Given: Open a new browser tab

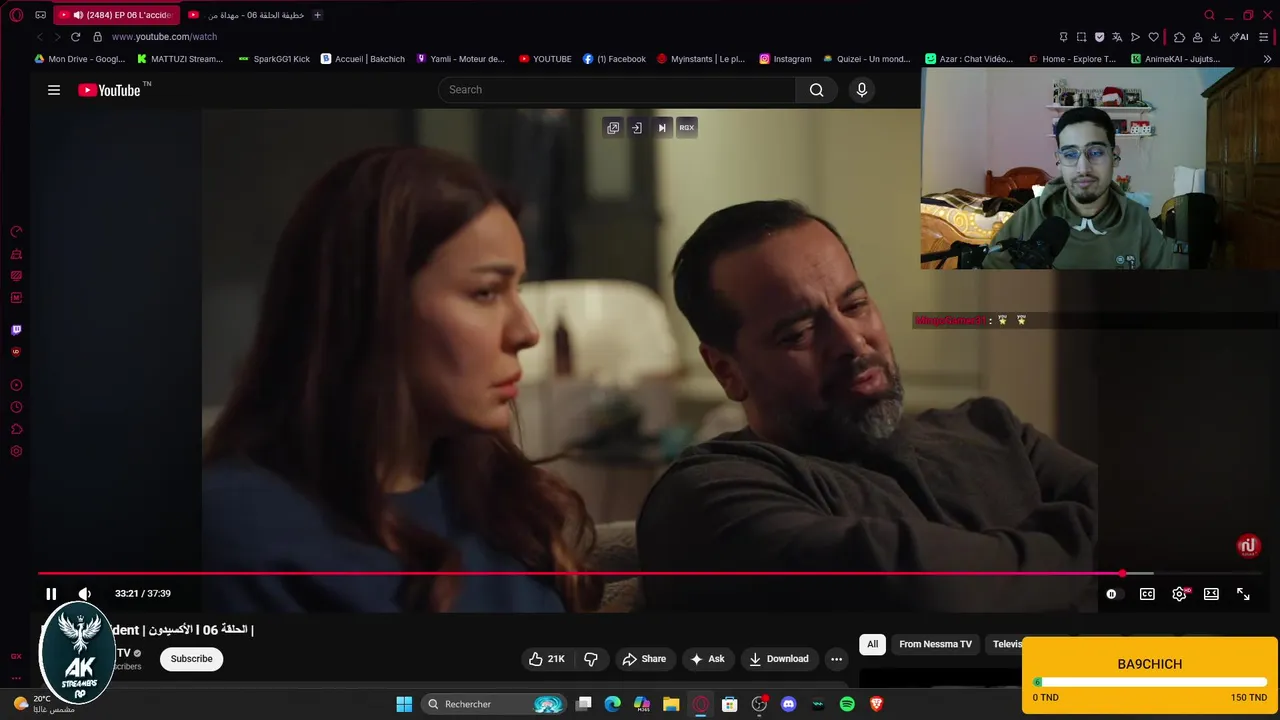Looking at the screenshot, I should [x=318, y=15].
